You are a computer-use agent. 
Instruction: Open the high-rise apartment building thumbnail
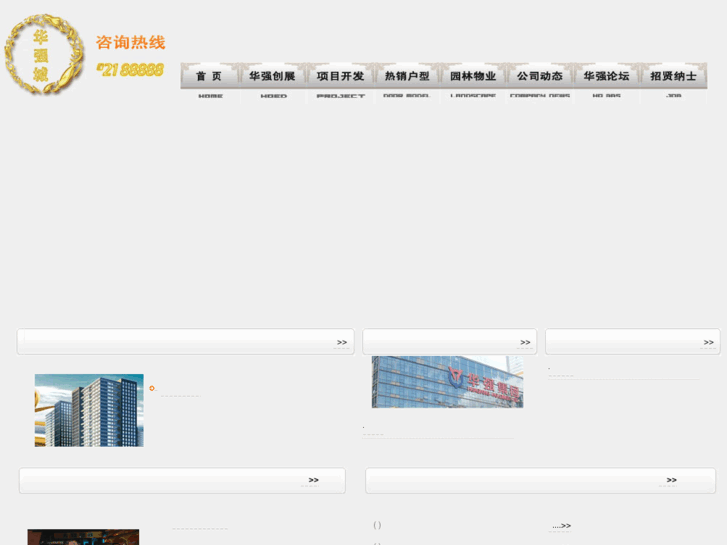89,410
